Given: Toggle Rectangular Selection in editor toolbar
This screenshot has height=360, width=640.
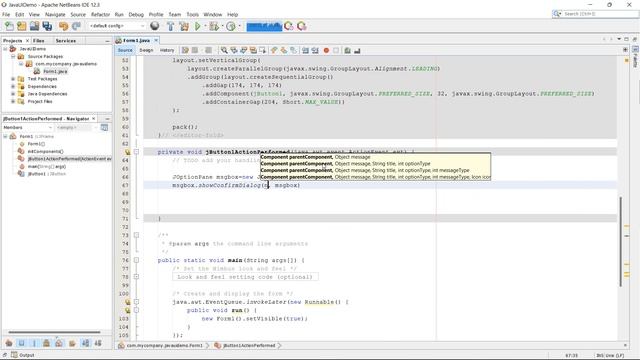Looking at the screenshot, I should tap(262, 50).
